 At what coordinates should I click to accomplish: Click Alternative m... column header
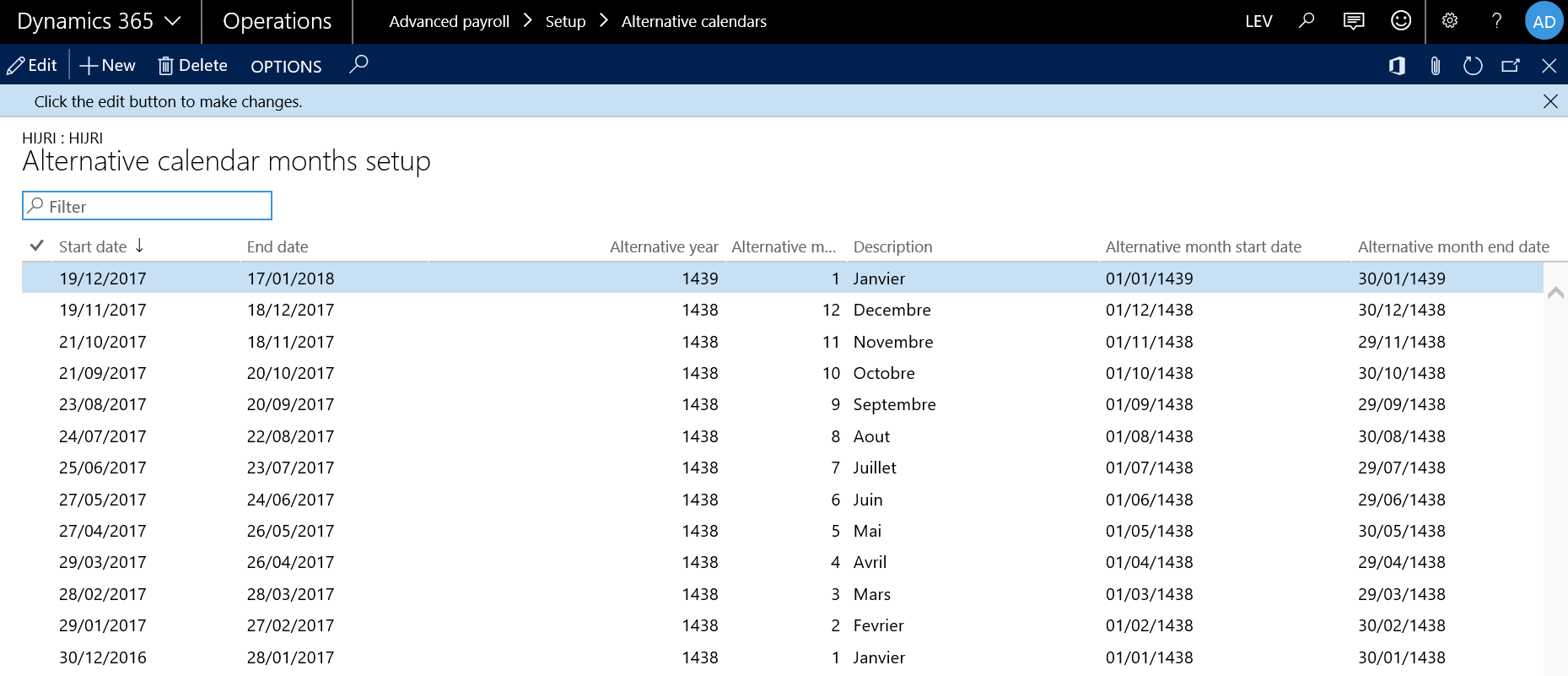coord(784,246)
